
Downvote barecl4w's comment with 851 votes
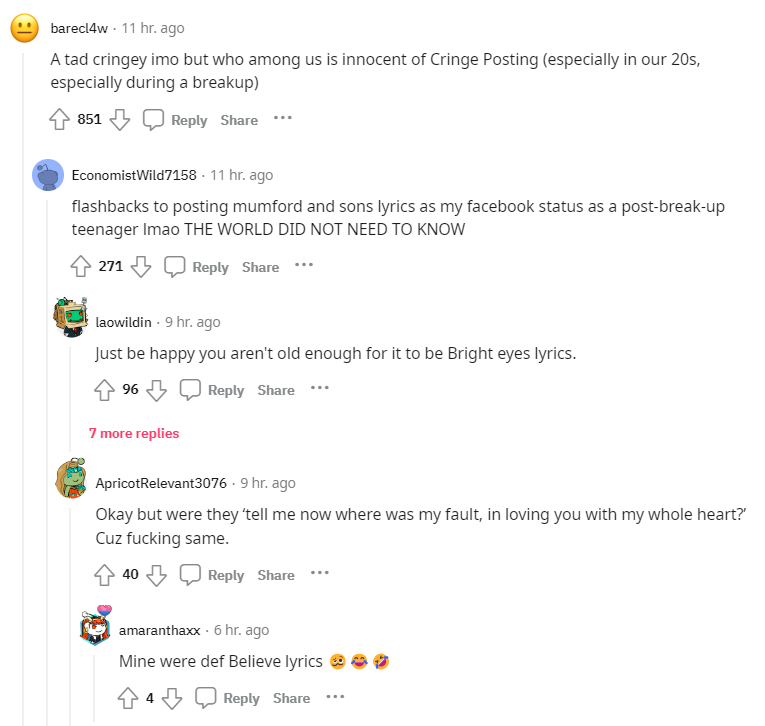pos(120,120)
